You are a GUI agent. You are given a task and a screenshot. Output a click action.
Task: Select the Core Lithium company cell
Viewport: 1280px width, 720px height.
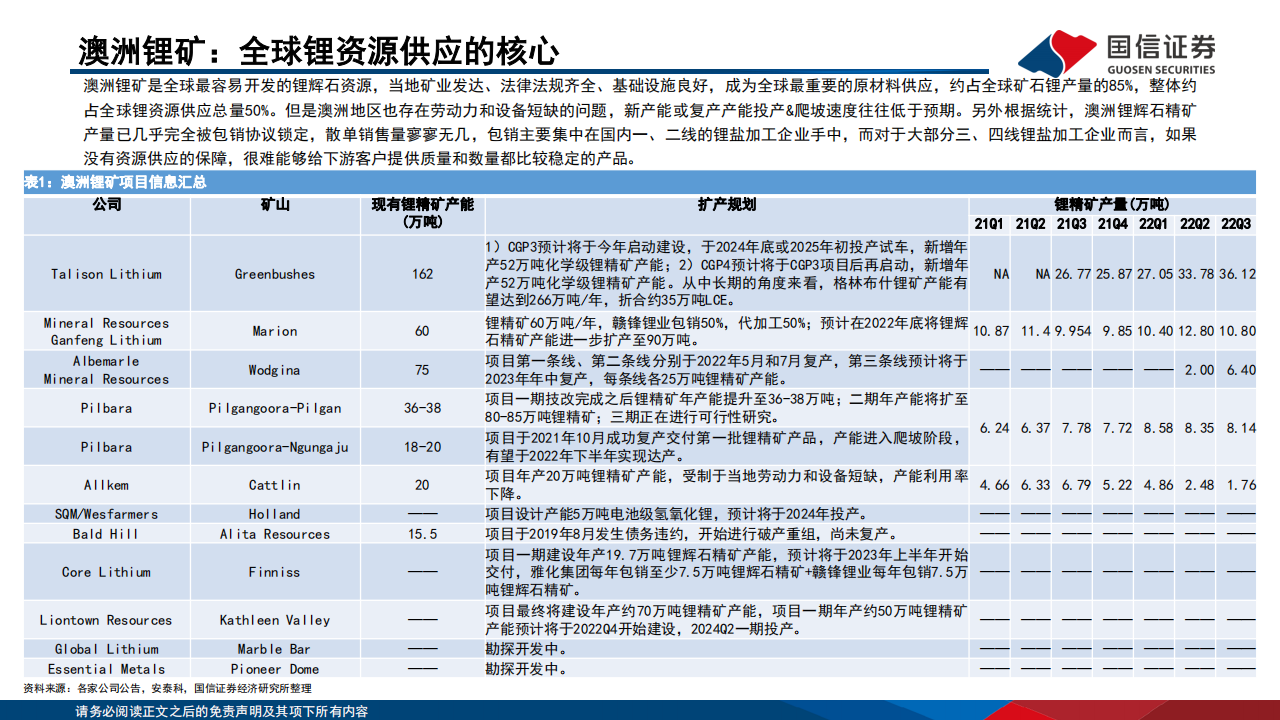click(107, 572)
